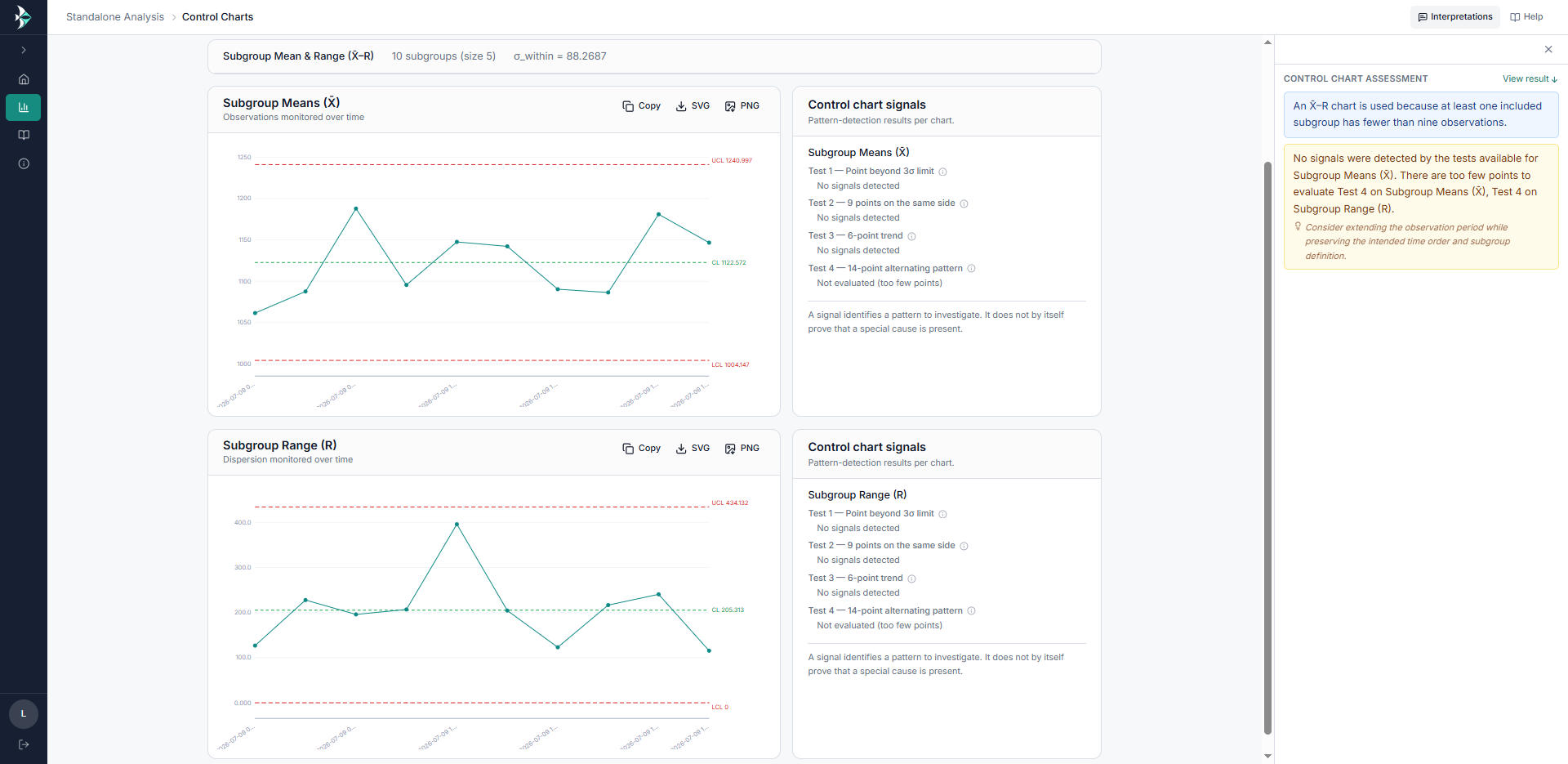
Task: Select the Subgroup Mean & Range (X̄–R) title
Action: click(298, 56)
